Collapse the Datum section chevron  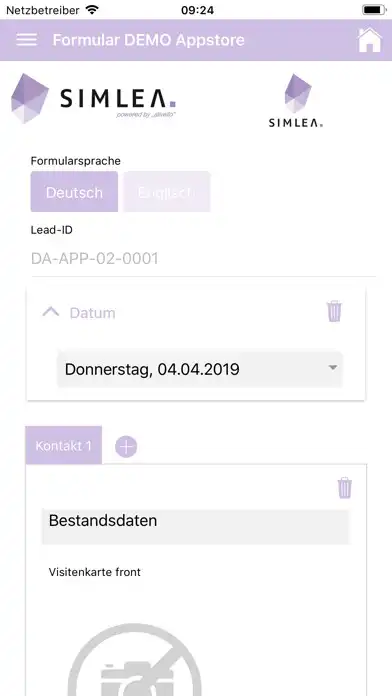point(51,312)
